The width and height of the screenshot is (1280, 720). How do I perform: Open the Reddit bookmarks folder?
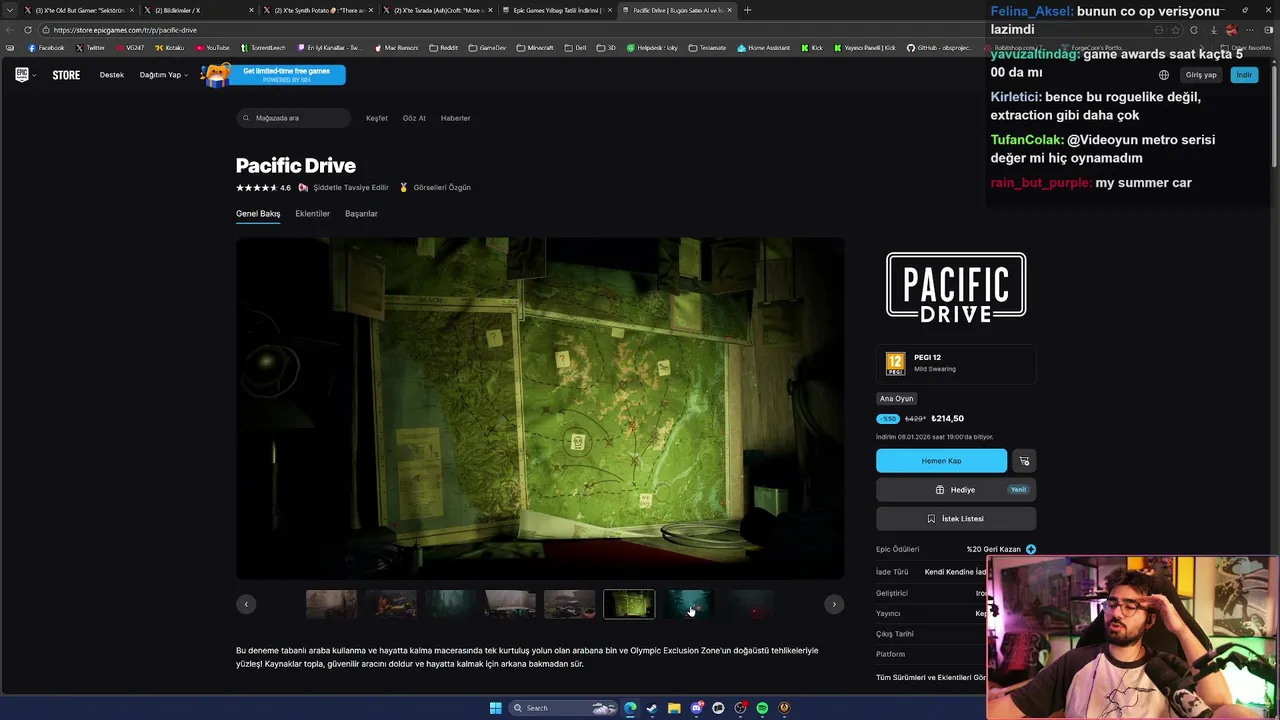[444, 48]
